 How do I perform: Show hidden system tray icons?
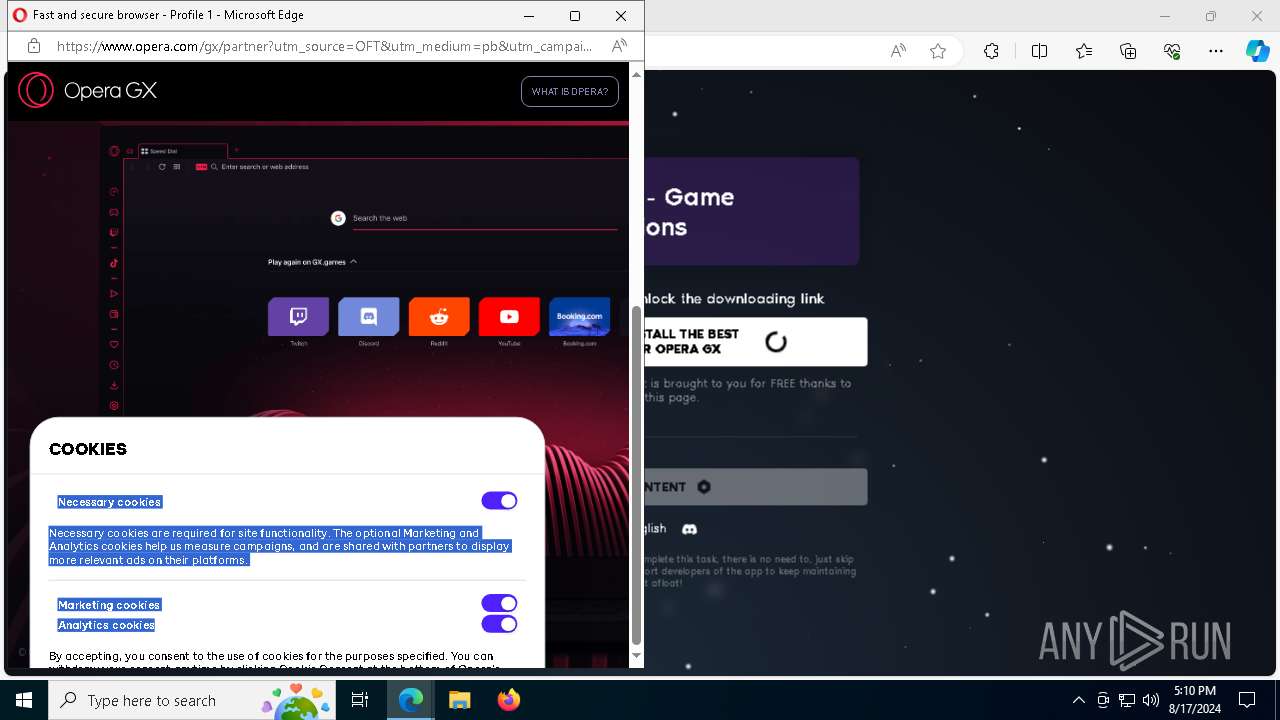(x=1078, y=700)
